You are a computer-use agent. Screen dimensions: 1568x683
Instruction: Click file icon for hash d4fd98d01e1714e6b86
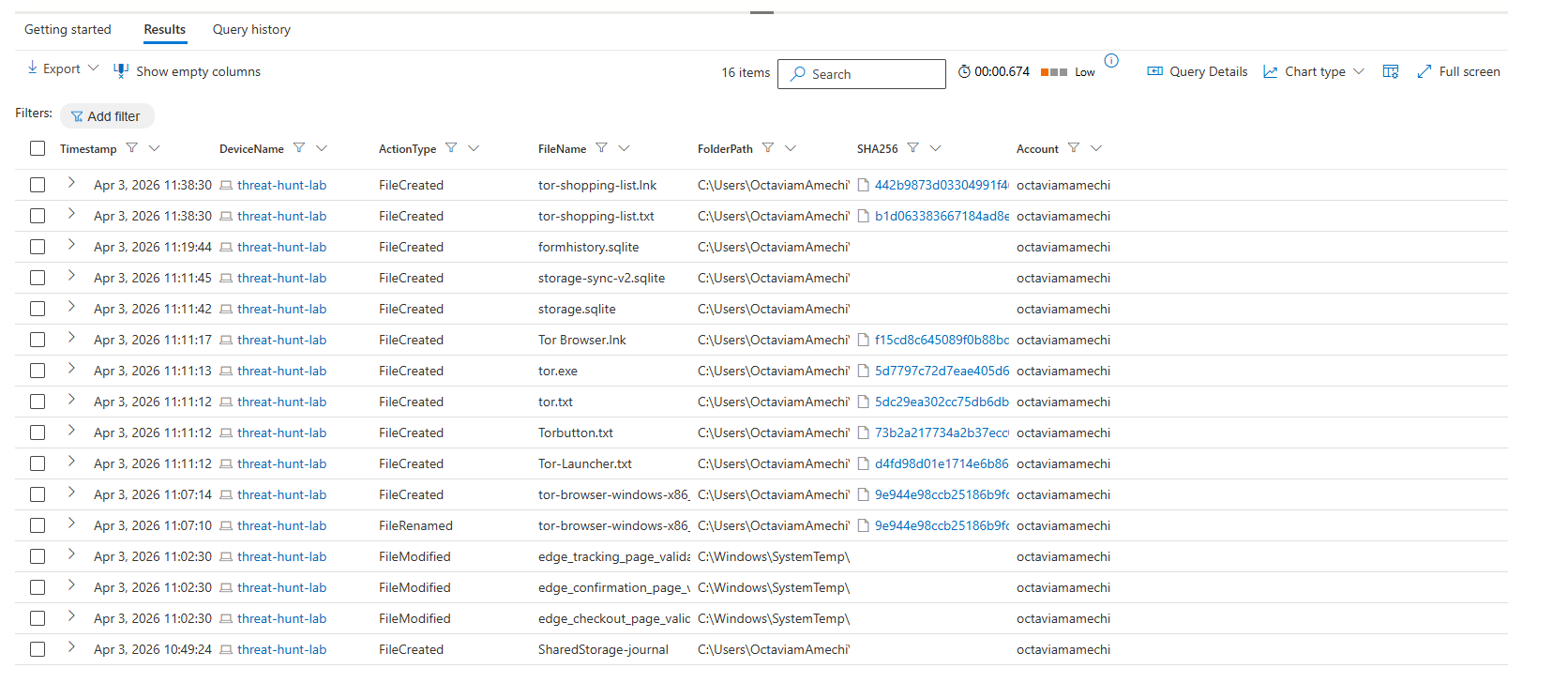pyautogui.click(x=864, y=463)
